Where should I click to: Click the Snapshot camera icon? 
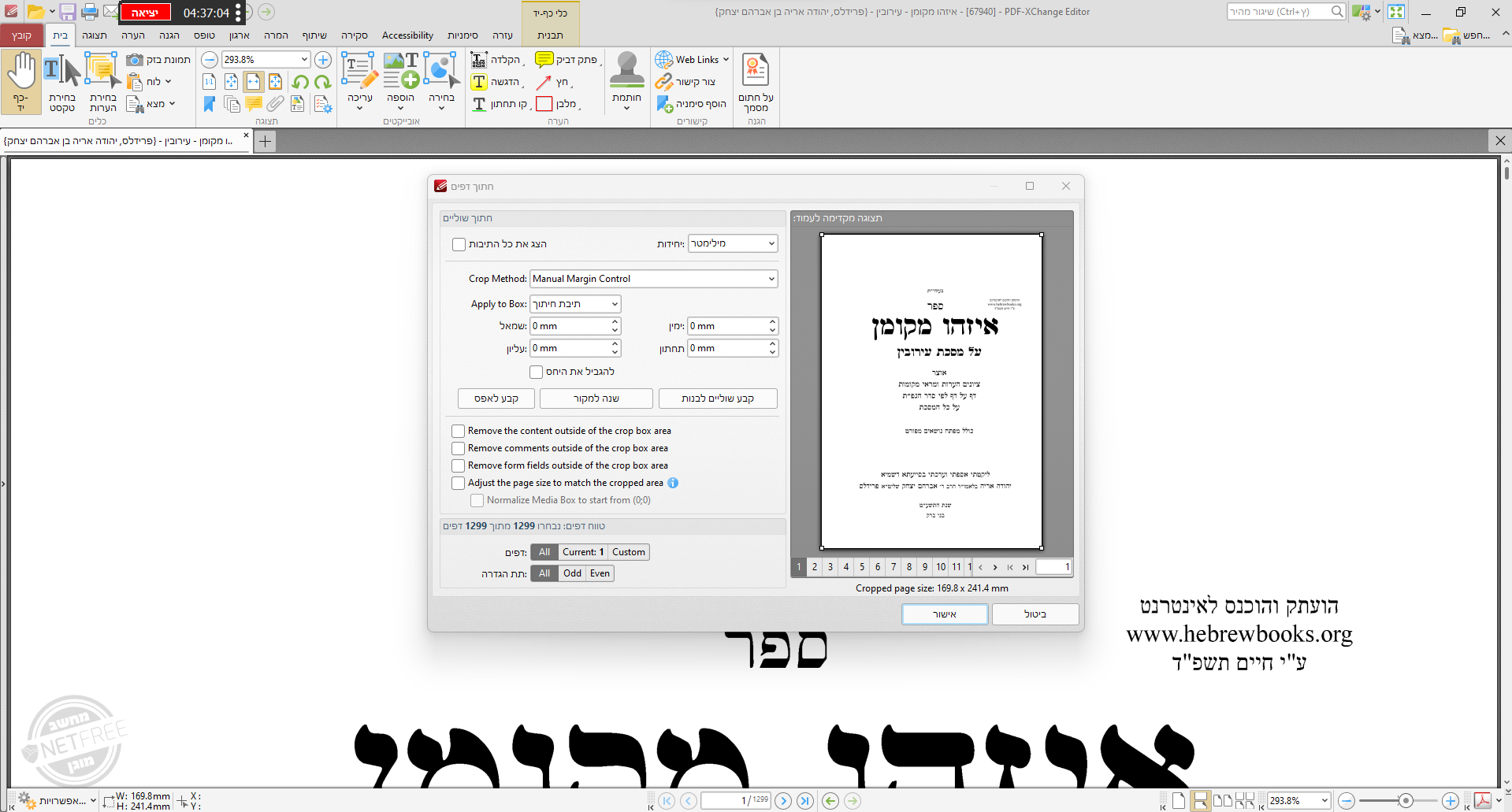pyautogui.click(x=135, y=60)
